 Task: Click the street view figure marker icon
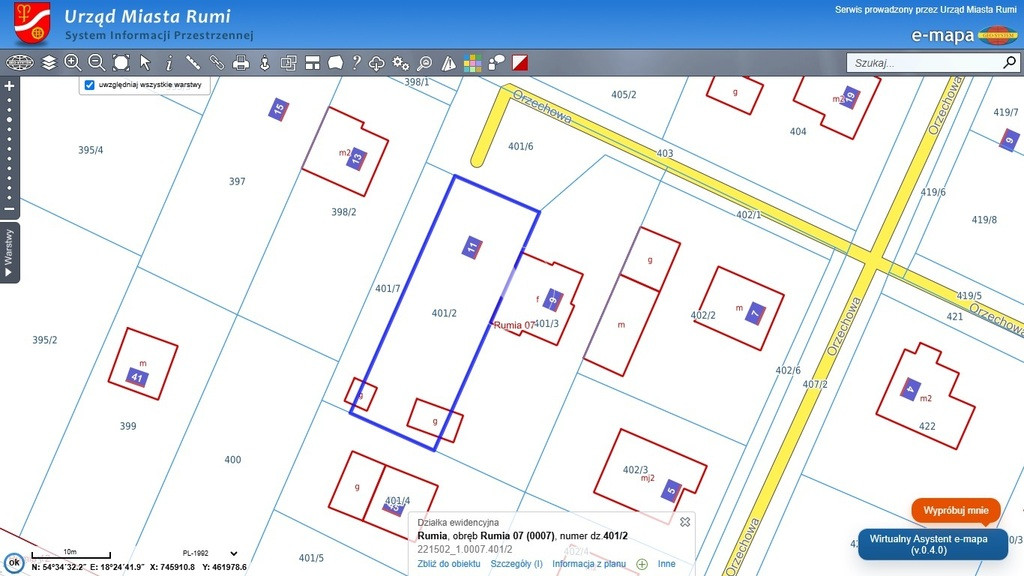pos(264,63)
